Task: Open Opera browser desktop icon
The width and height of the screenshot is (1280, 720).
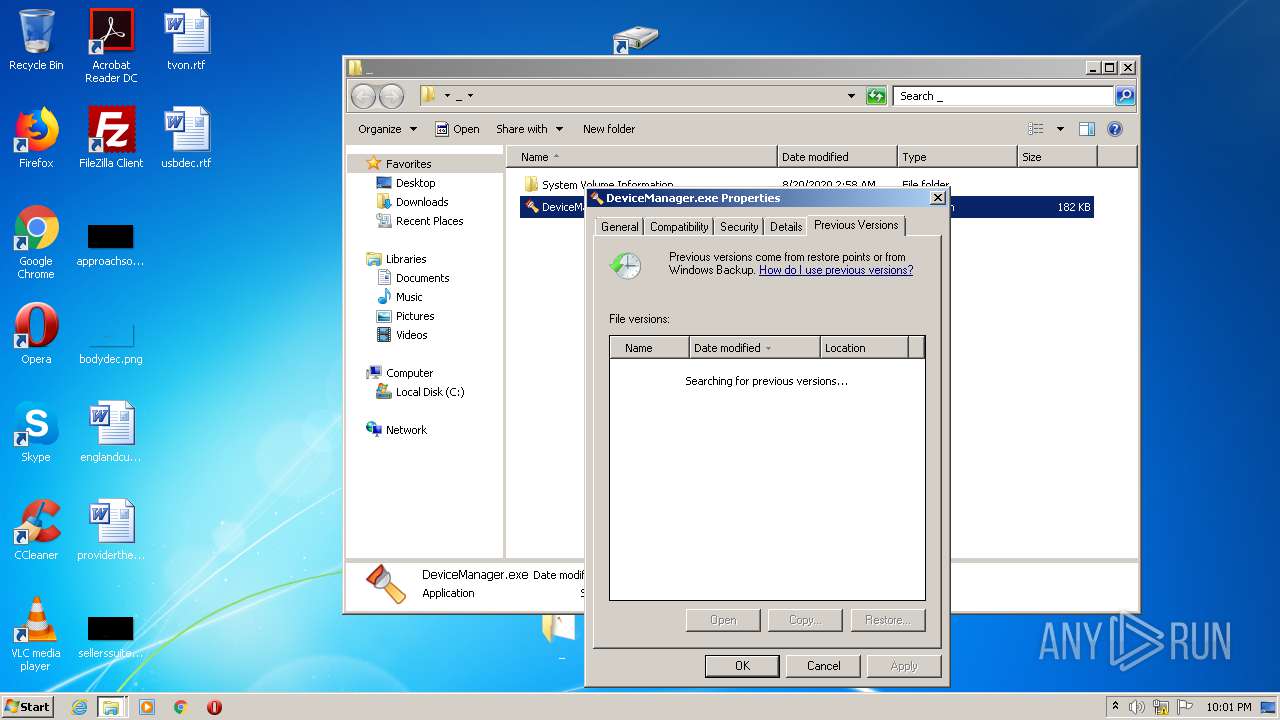Action: click(x=36, y=334)
